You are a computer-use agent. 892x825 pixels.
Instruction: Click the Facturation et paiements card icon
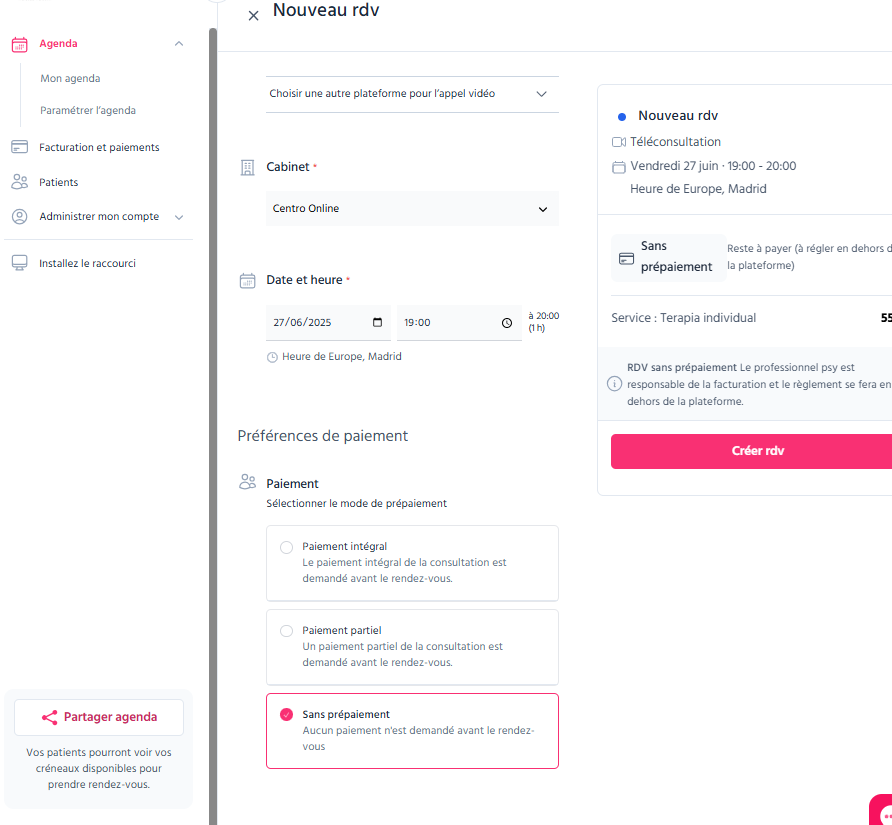19,147
